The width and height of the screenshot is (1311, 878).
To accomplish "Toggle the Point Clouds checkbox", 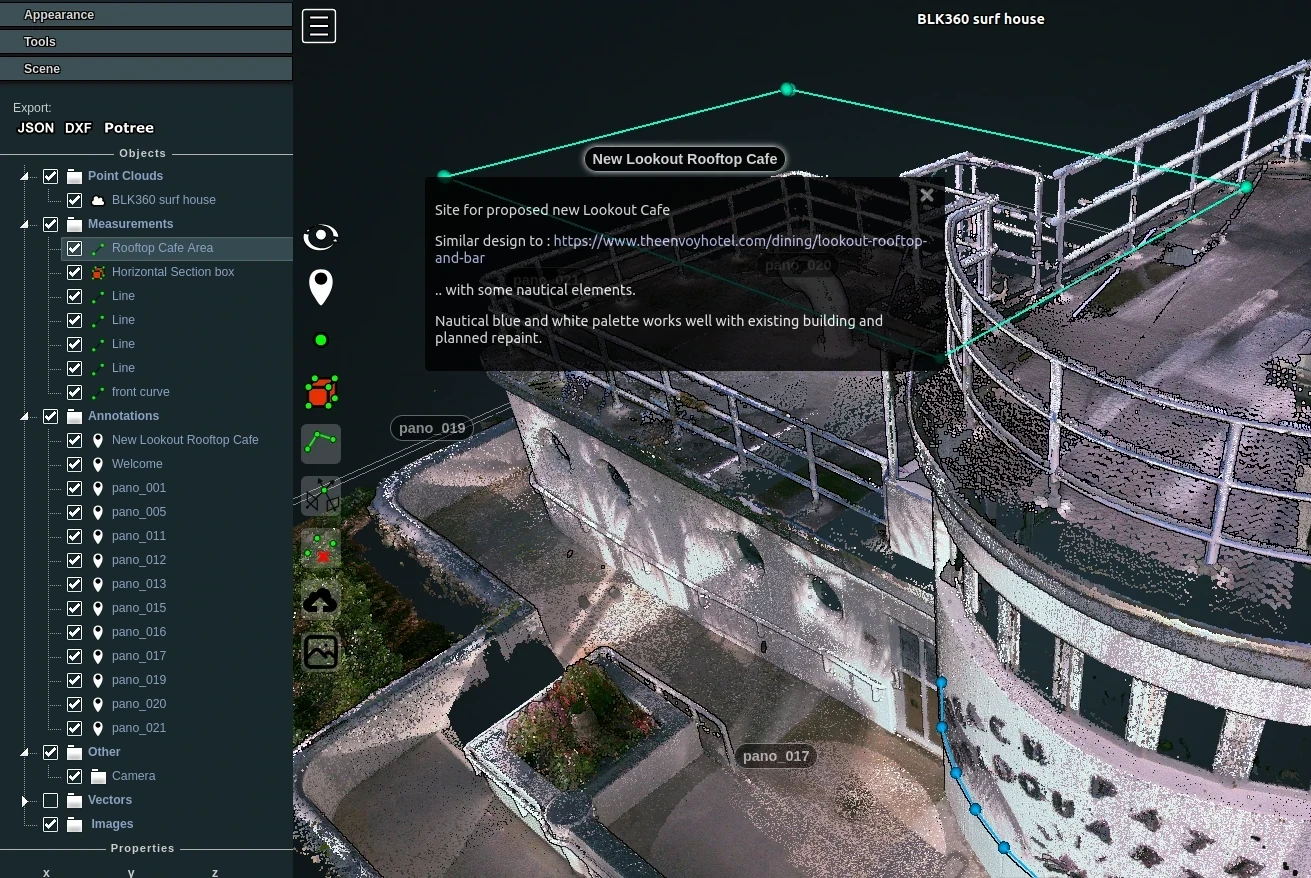I will [x=50, y=176].
